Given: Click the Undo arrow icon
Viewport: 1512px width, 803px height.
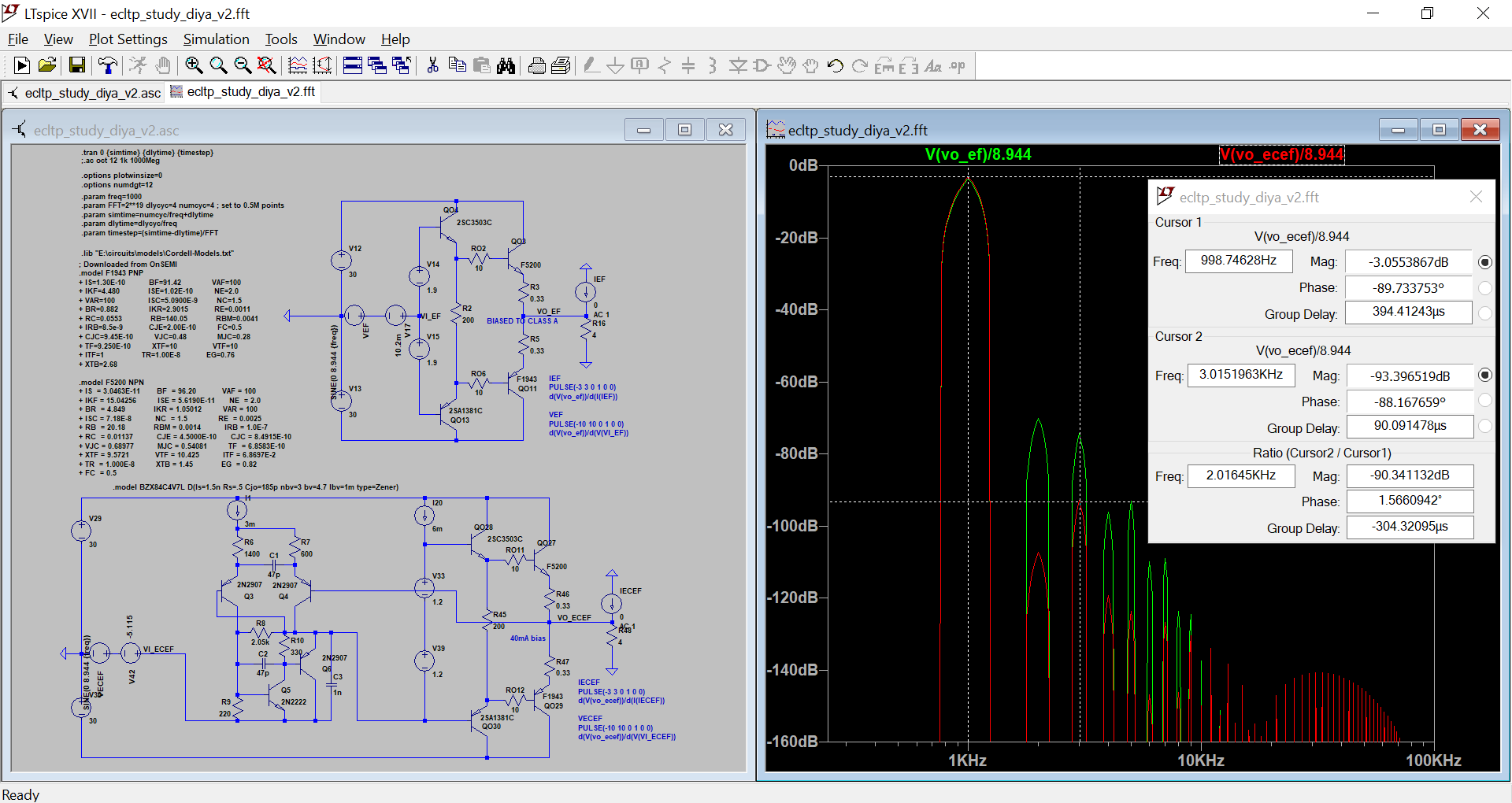Looking at the screenshot, I should [836, 66].
